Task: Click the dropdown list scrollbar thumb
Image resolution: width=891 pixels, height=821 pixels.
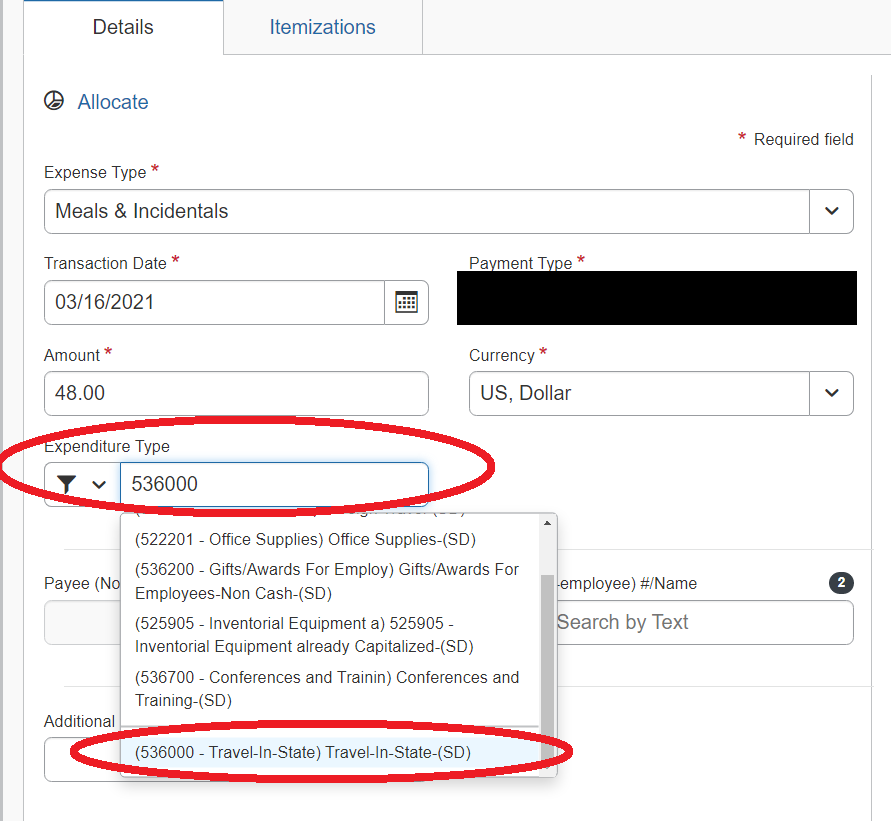Action: tap(547, 650)
